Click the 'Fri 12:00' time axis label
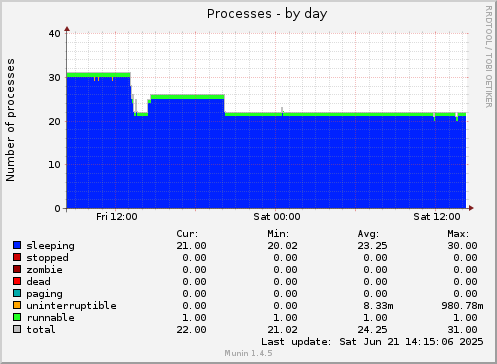The image size is (497, 364). point(117,217)
